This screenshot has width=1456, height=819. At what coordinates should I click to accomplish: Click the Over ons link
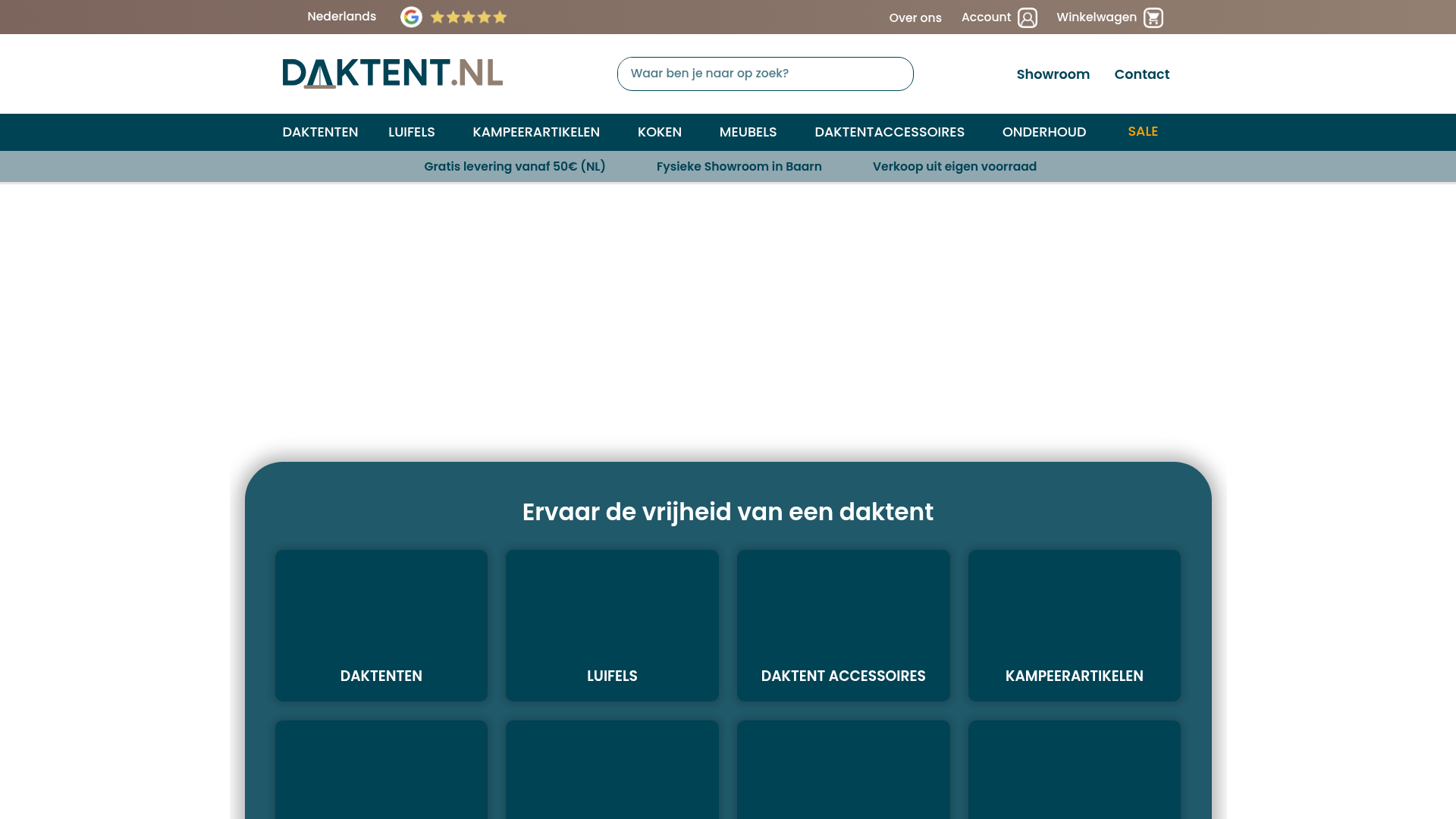[x=915, y=17]
